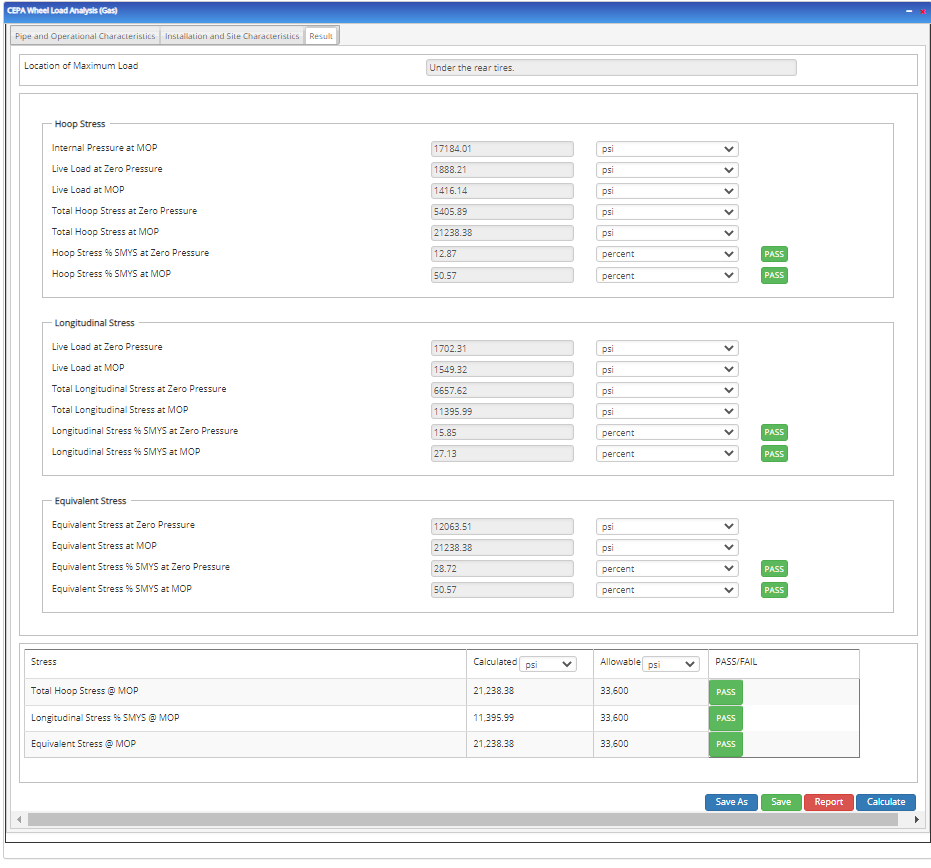931x868 pixels.
Task: Open units dropdown for Internal Pressure at MOP
Action: tap(666, 148)
